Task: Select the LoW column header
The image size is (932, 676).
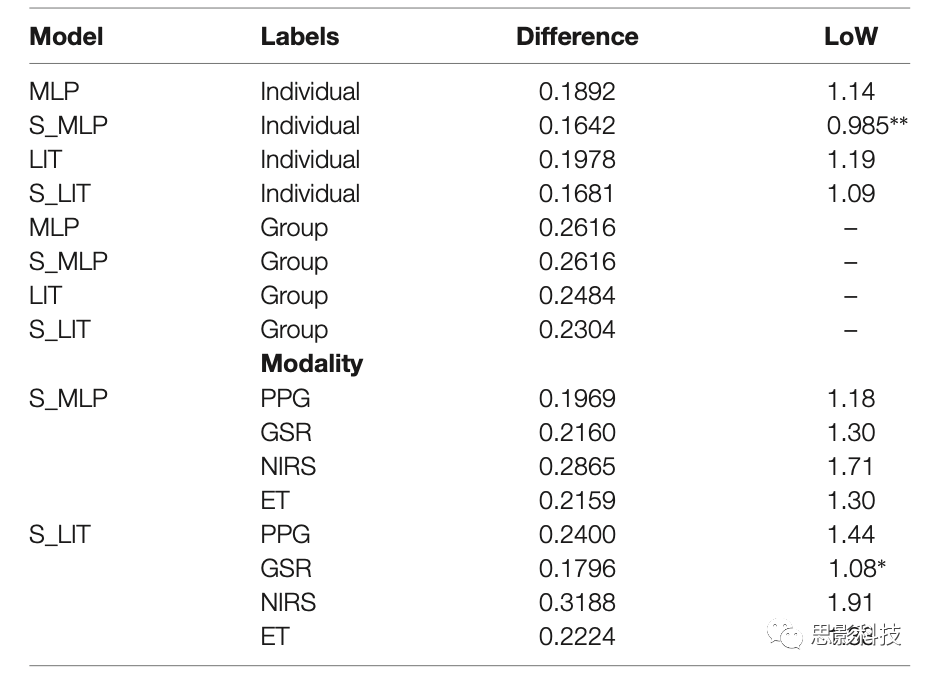Action: (x=850, y=37)
